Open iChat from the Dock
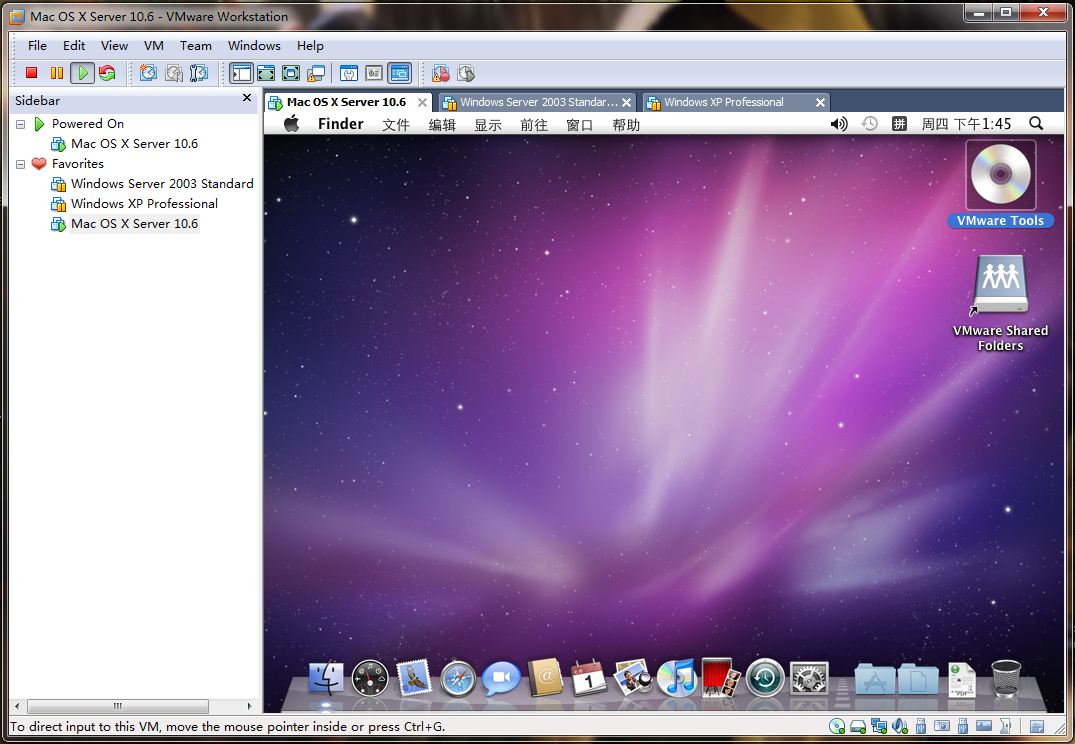 [501, 679]
